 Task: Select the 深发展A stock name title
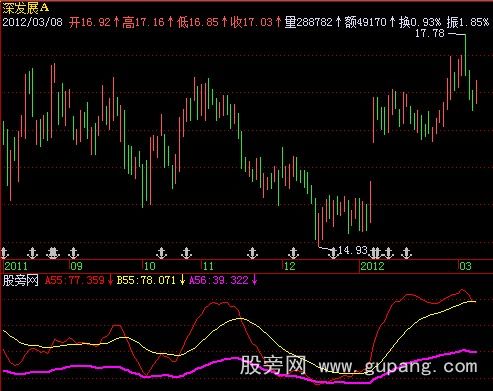tap(26, 8)
